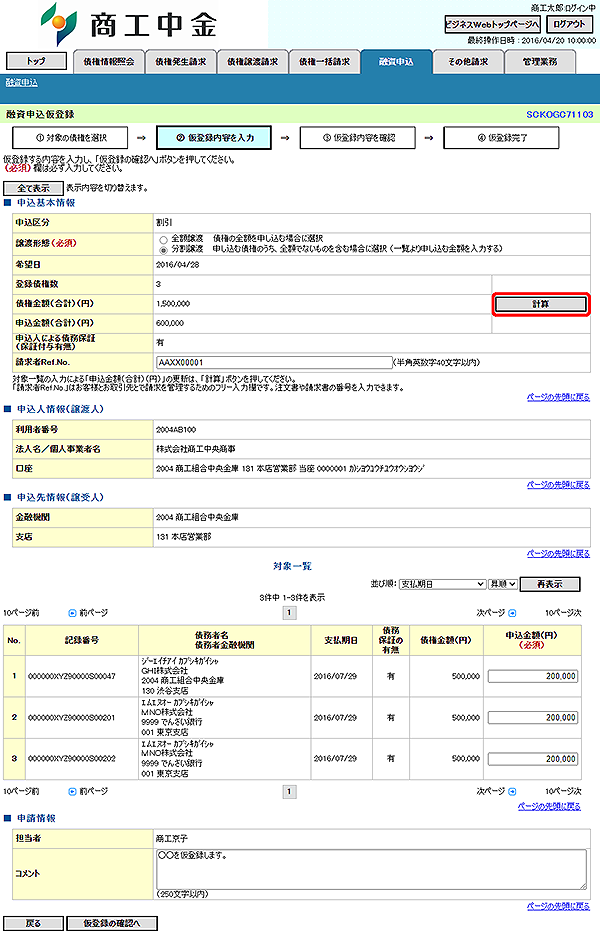This screenshot has width=600, height=939.
Task: Click page number 1 above the table
Action: tap(289, 613)
